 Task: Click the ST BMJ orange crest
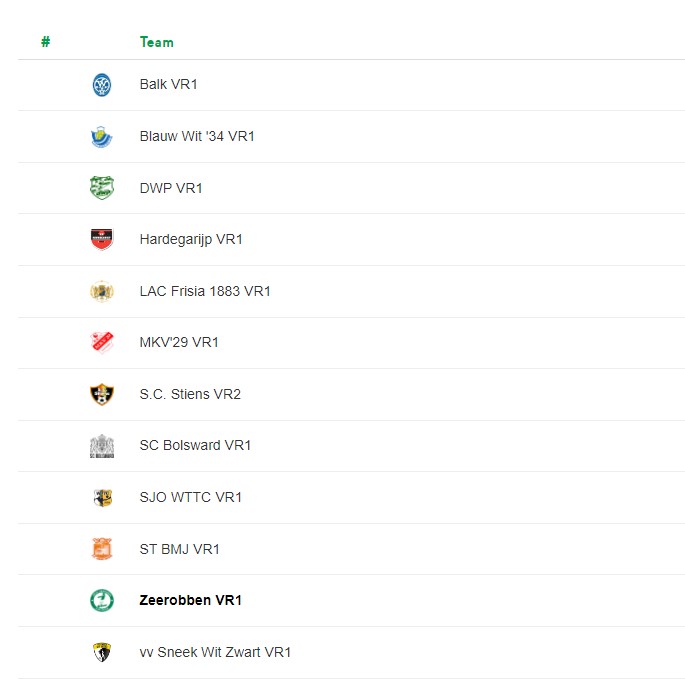click(102, 549)
